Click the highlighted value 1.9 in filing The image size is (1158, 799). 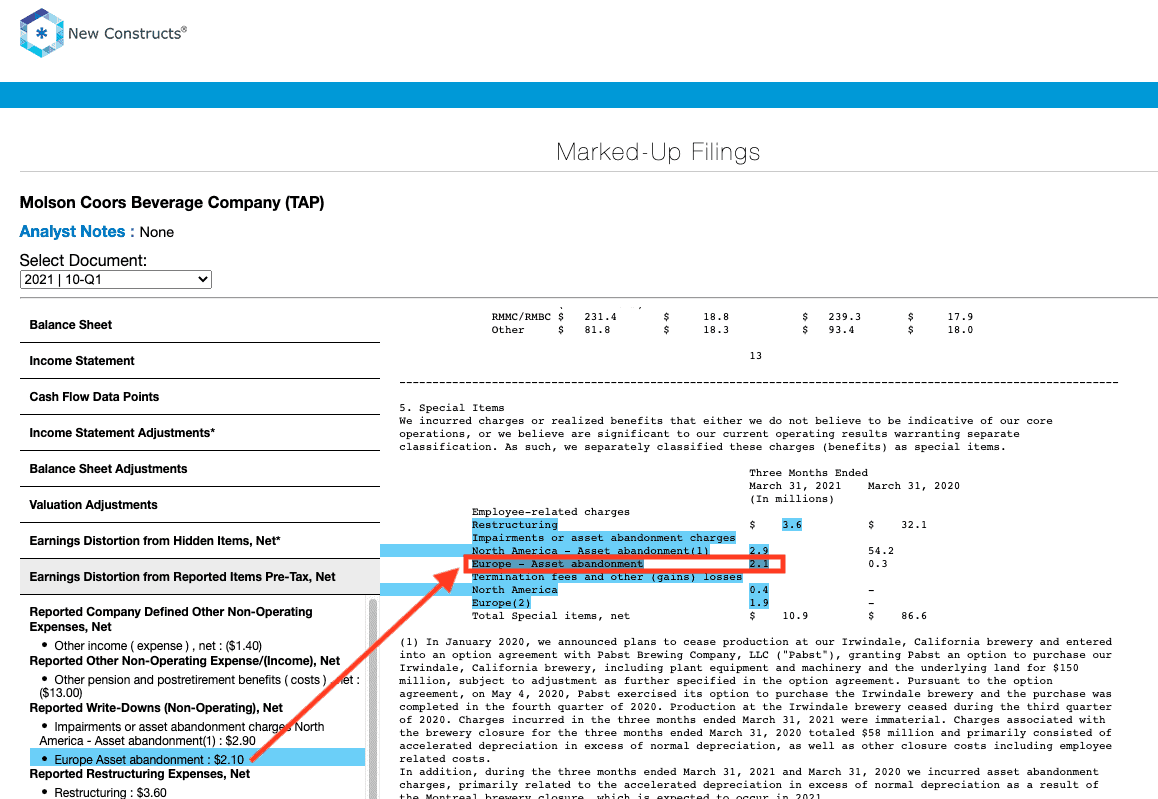click(758, 603)
